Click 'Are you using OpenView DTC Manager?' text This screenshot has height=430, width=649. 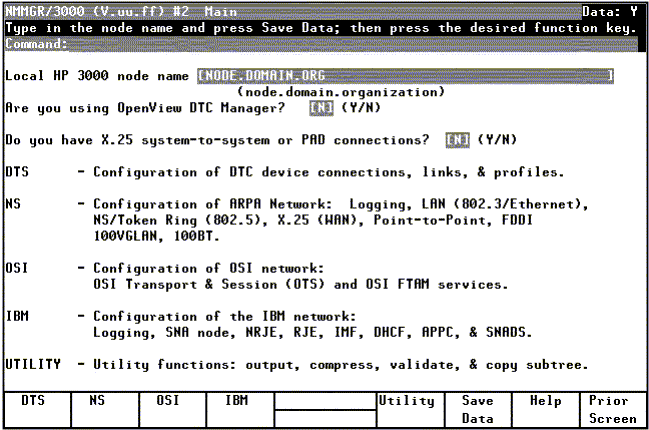tap(145, 108)
